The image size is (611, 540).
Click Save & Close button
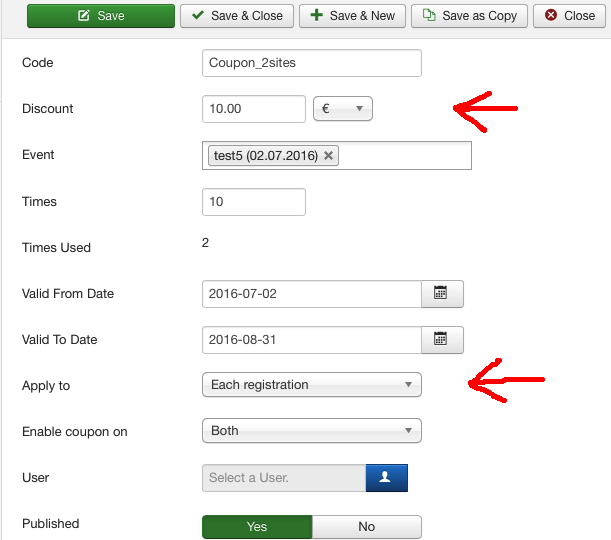coord(237,16)
